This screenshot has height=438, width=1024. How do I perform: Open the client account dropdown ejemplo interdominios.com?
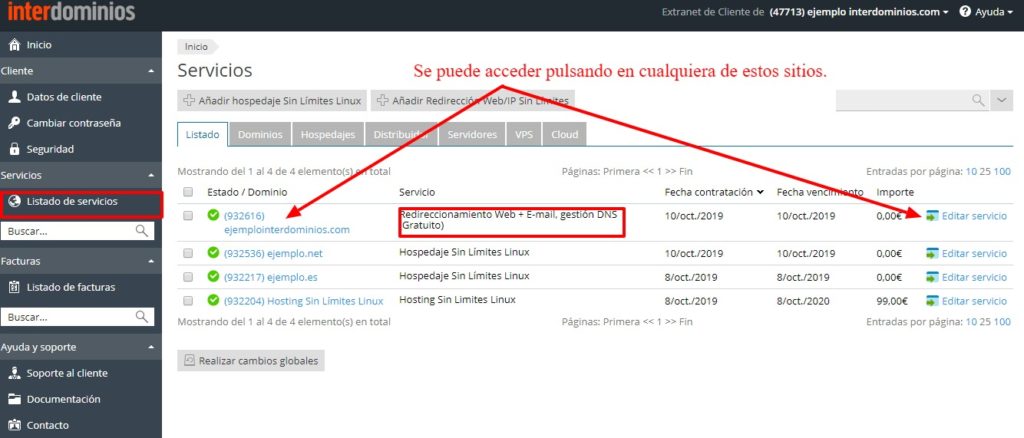(859, 12)
